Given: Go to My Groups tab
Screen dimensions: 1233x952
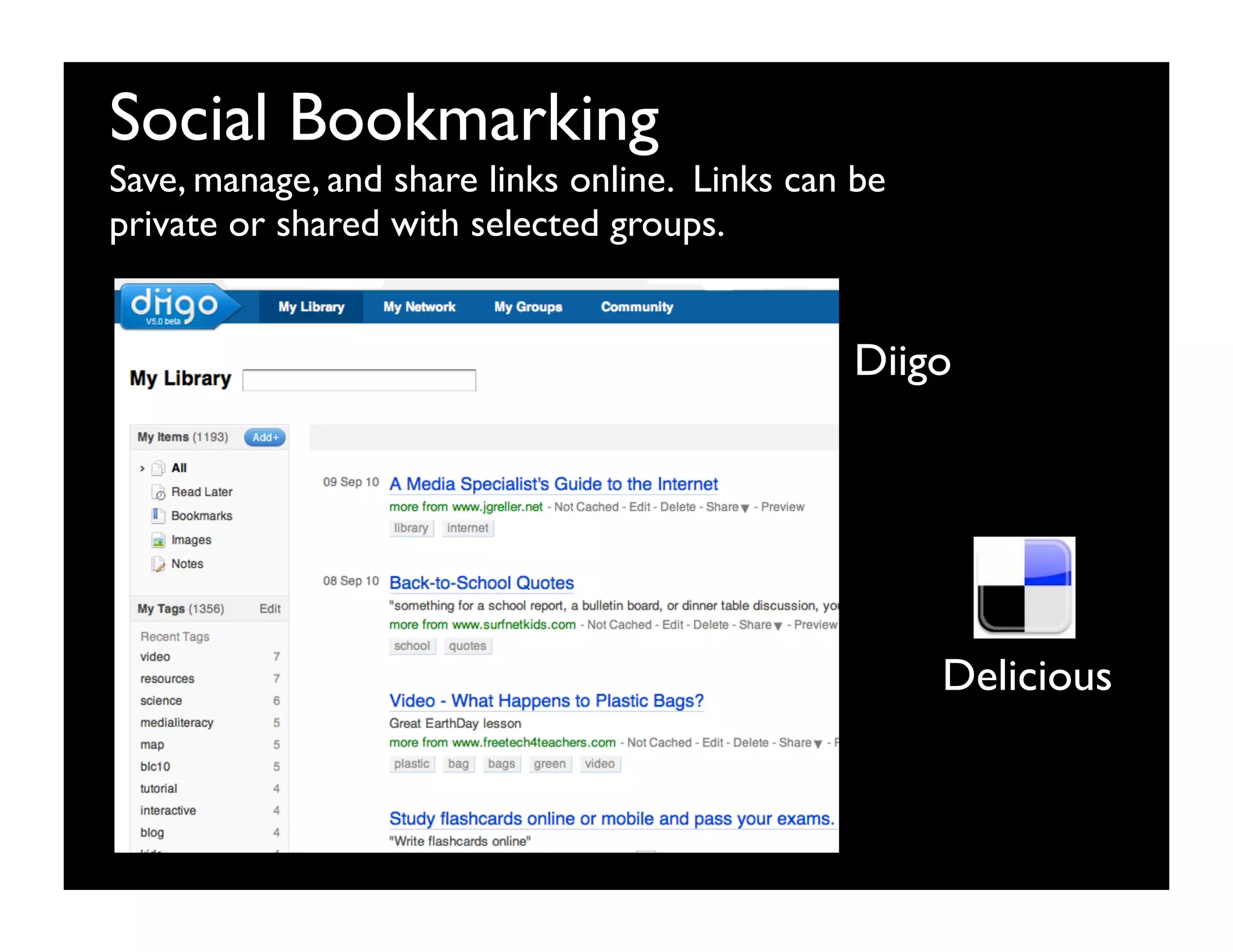Looking at the screenshot, I should [528, 307].
